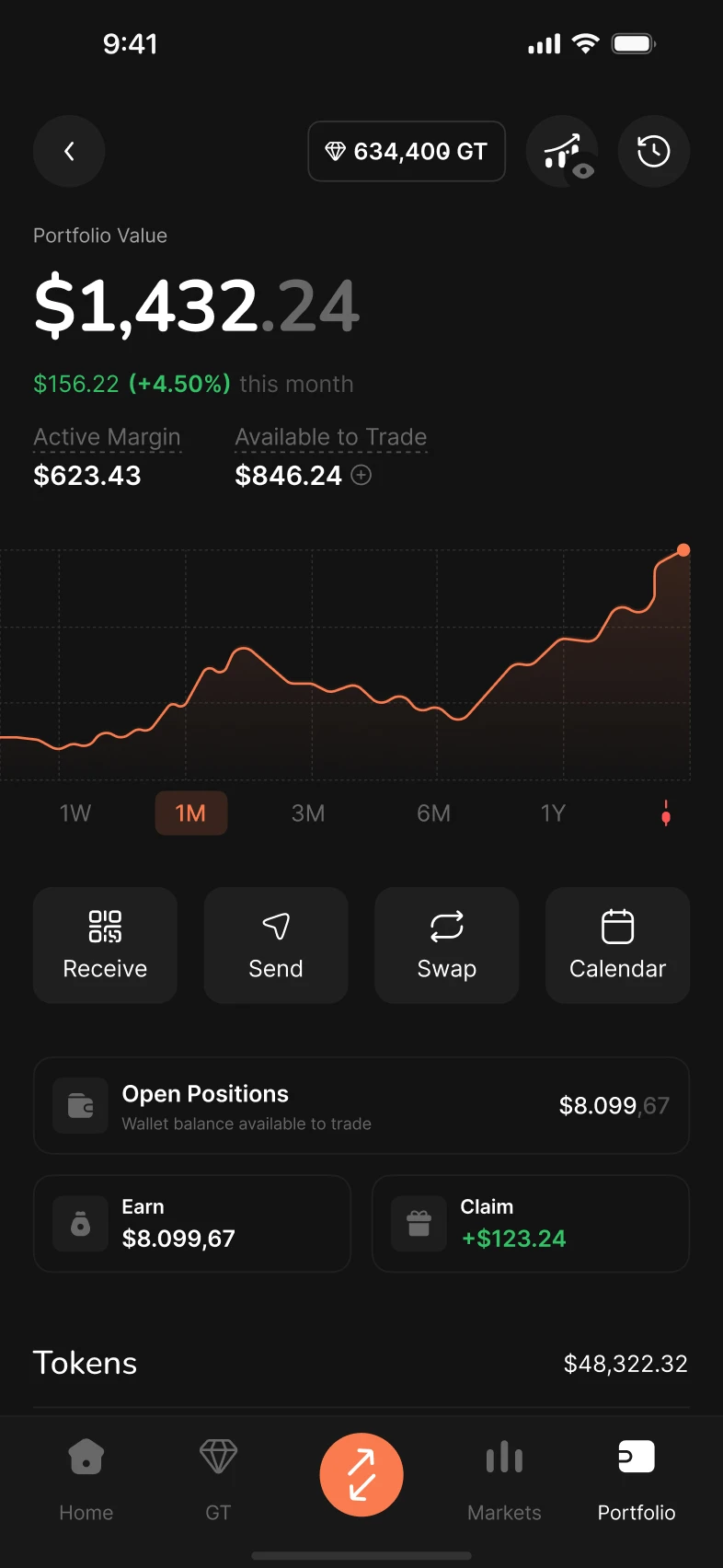Click the chart's latest data point

[683, 550]
